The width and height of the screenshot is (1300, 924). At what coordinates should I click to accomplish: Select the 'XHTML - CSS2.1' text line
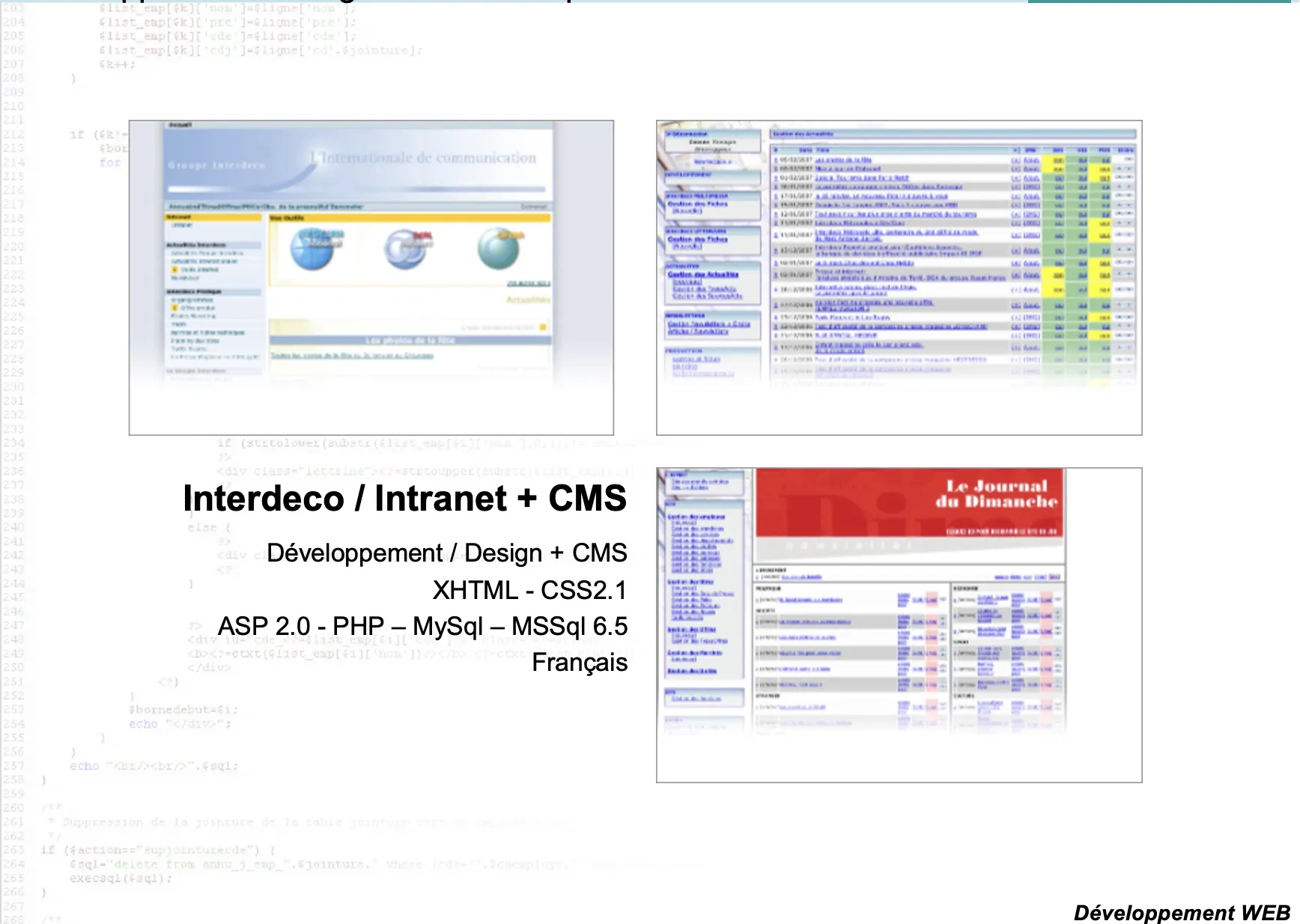point(530,590)
